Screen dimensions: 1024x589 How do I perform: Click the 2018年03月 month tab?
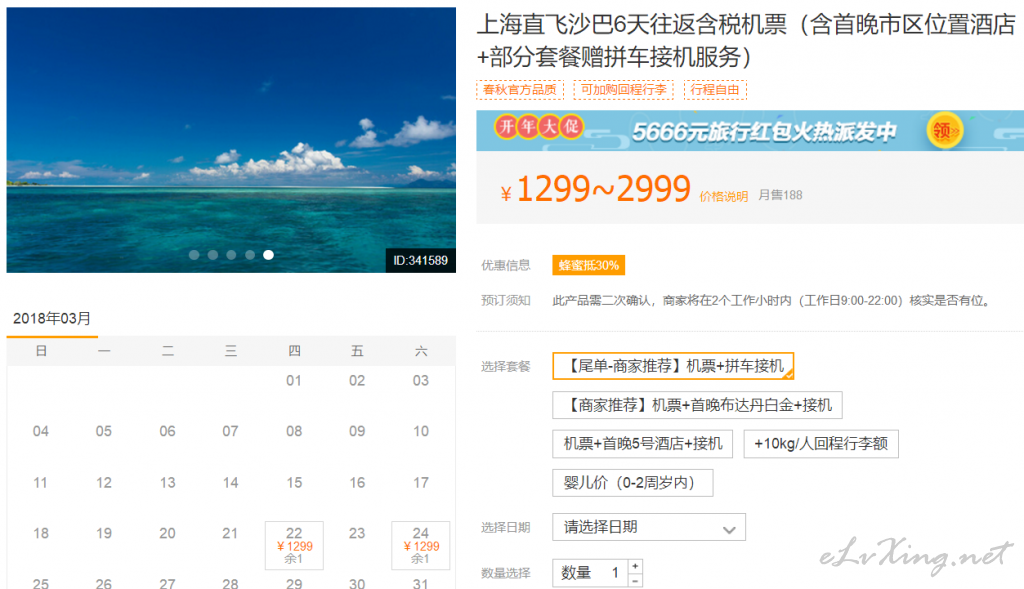(x=52, y=319)
